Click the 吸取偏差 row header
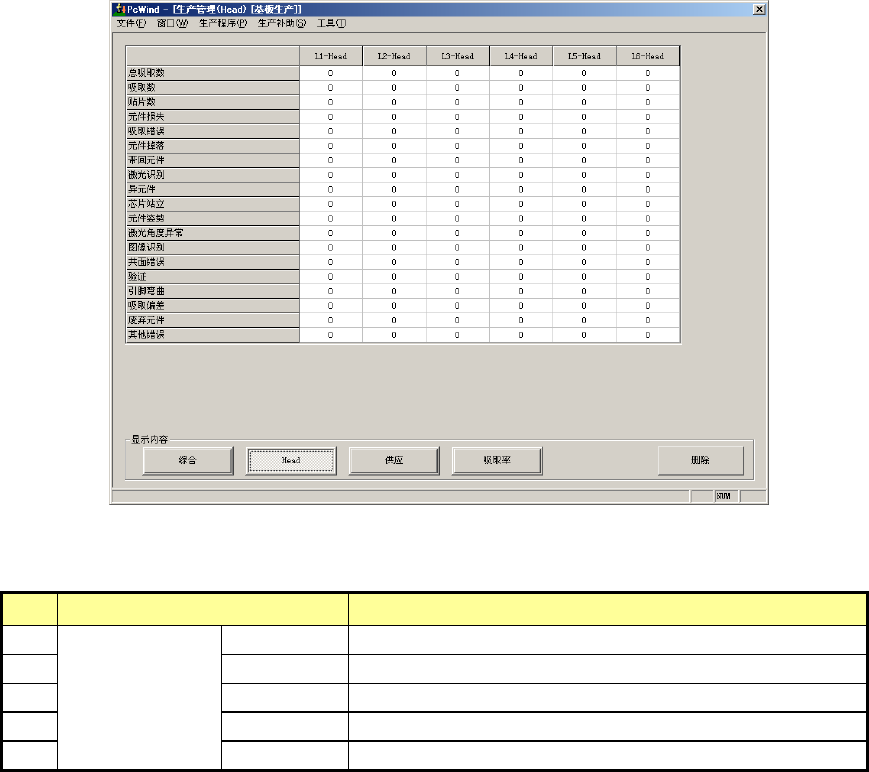Image resolution: width=869 pixels, height=772 pixels. coord(213,306)
